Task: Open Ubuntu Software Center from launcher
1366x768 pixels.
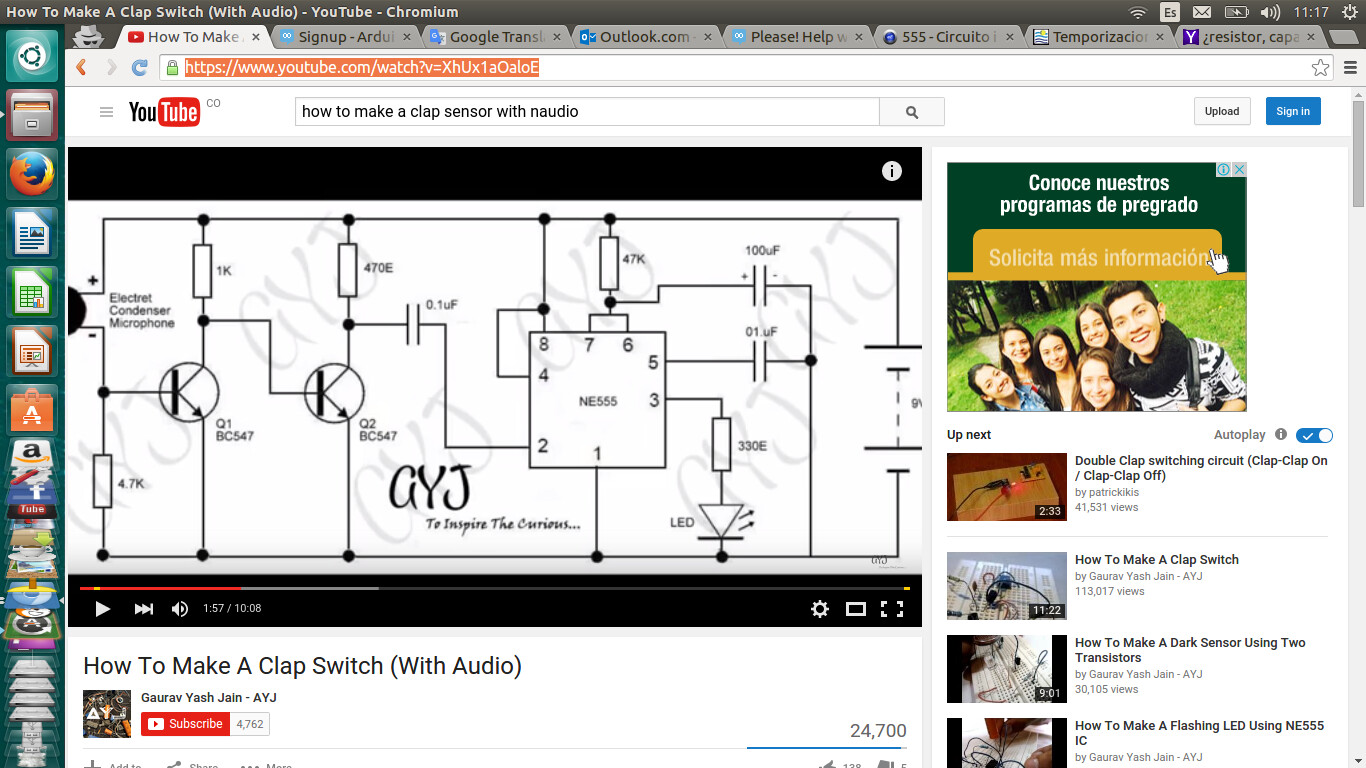Action: [32, 410]
